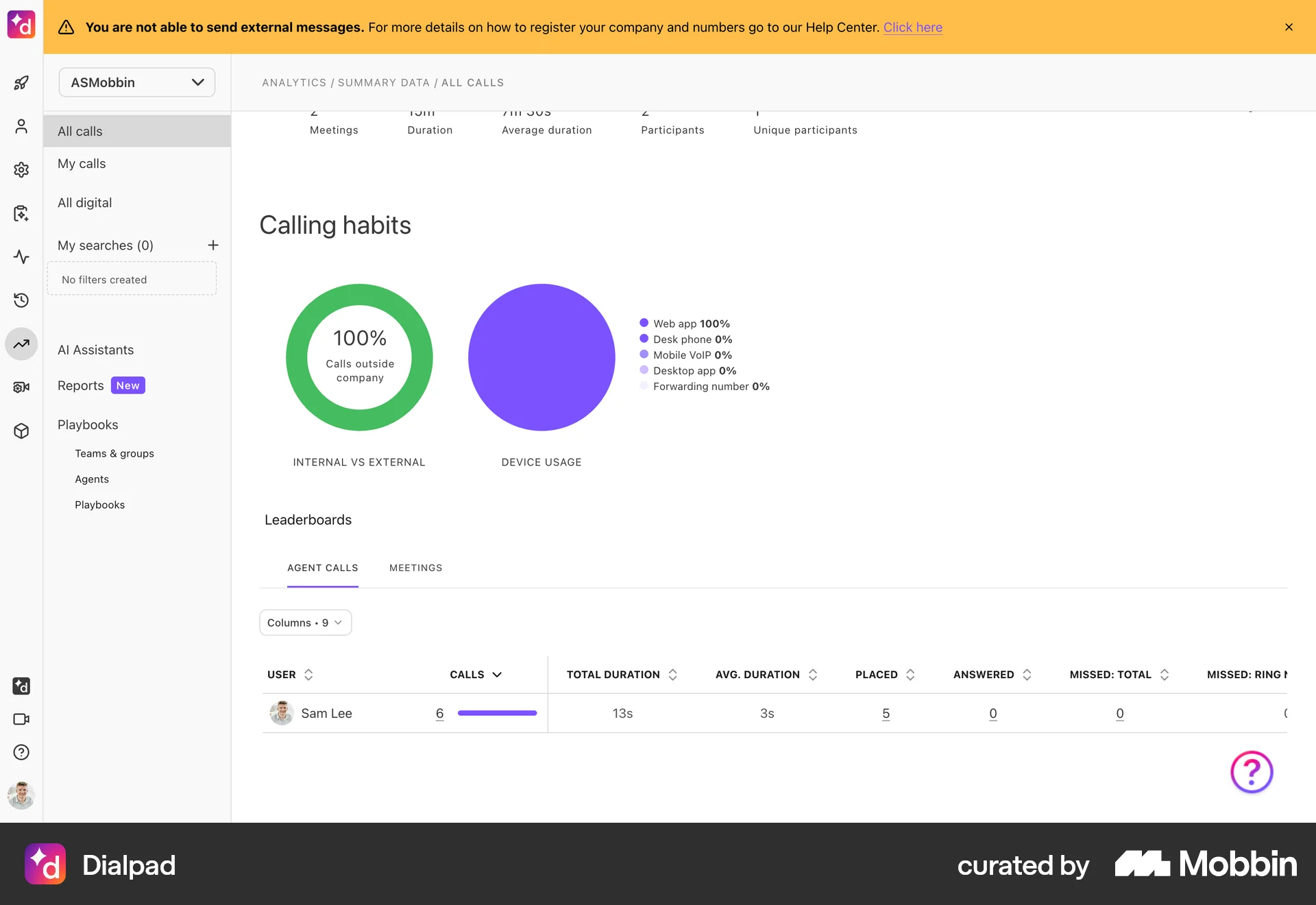The width and height of the screenshot is (1316, 905).
Task: Toggle sort on the USER column
Action: (309, 675)
